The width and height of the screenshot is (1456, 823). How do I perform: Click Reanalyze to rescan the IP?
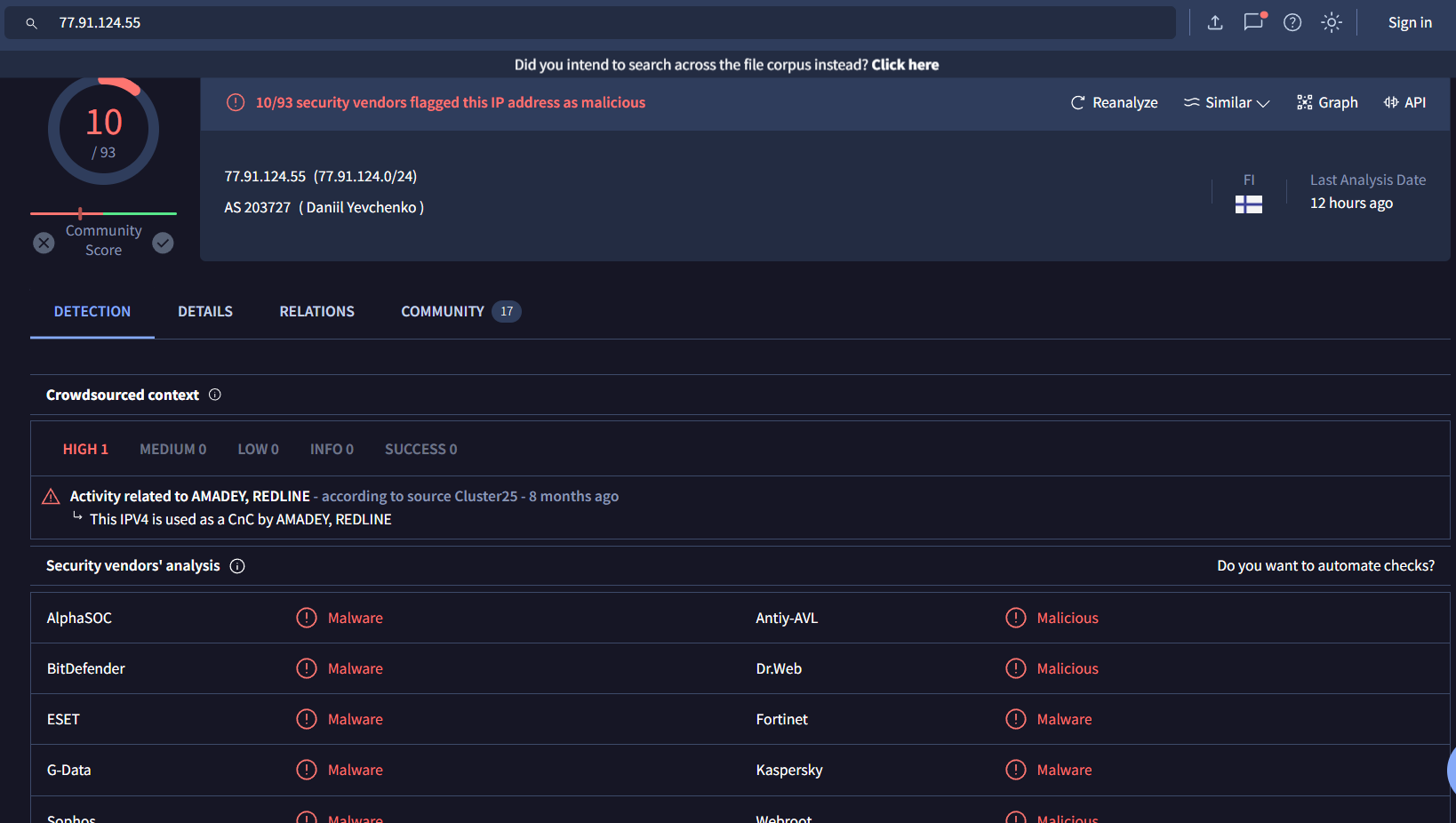coord(1114,103)
